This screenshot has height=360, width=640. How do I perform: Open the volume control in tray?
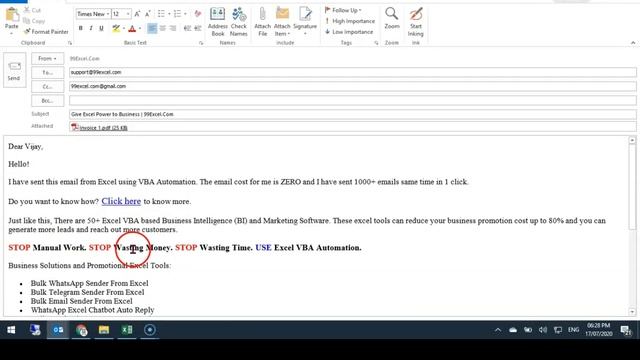[x=542, y=330]
